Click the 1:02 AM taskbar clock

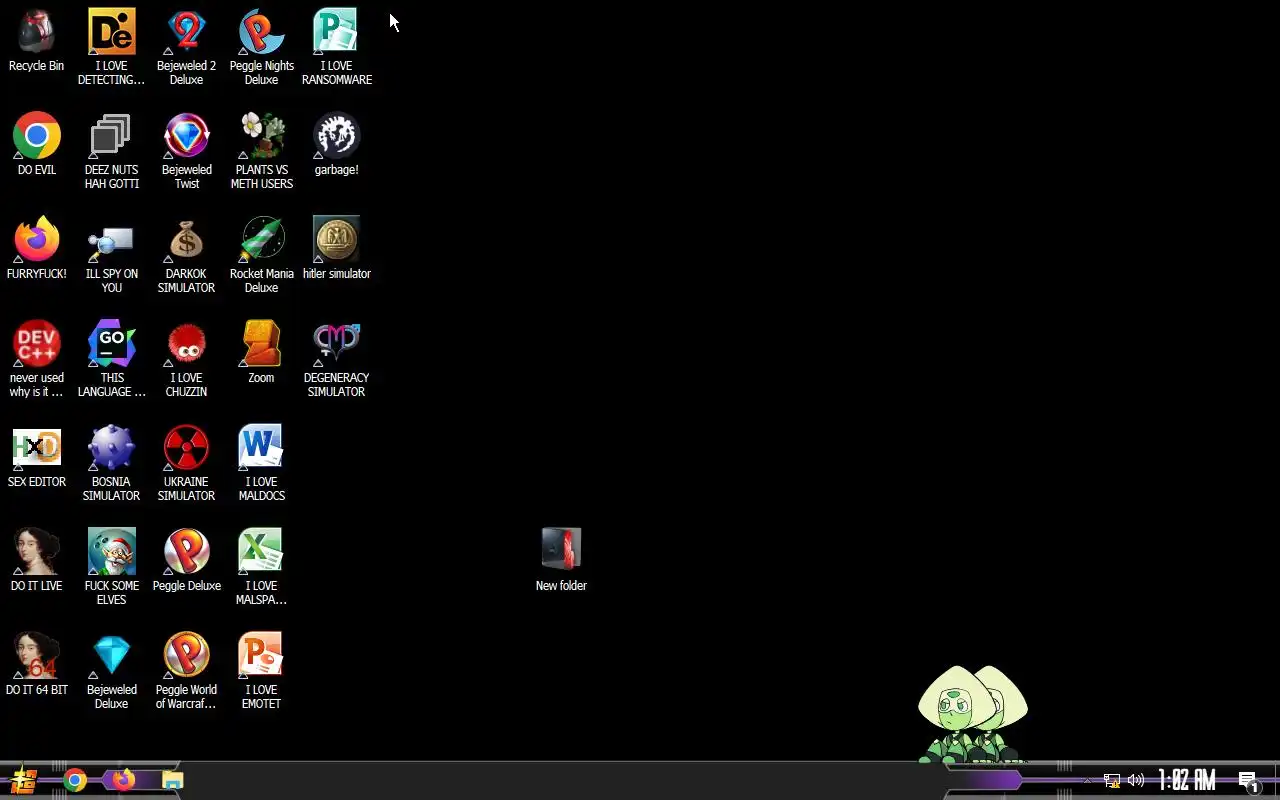pos(1187,780)
